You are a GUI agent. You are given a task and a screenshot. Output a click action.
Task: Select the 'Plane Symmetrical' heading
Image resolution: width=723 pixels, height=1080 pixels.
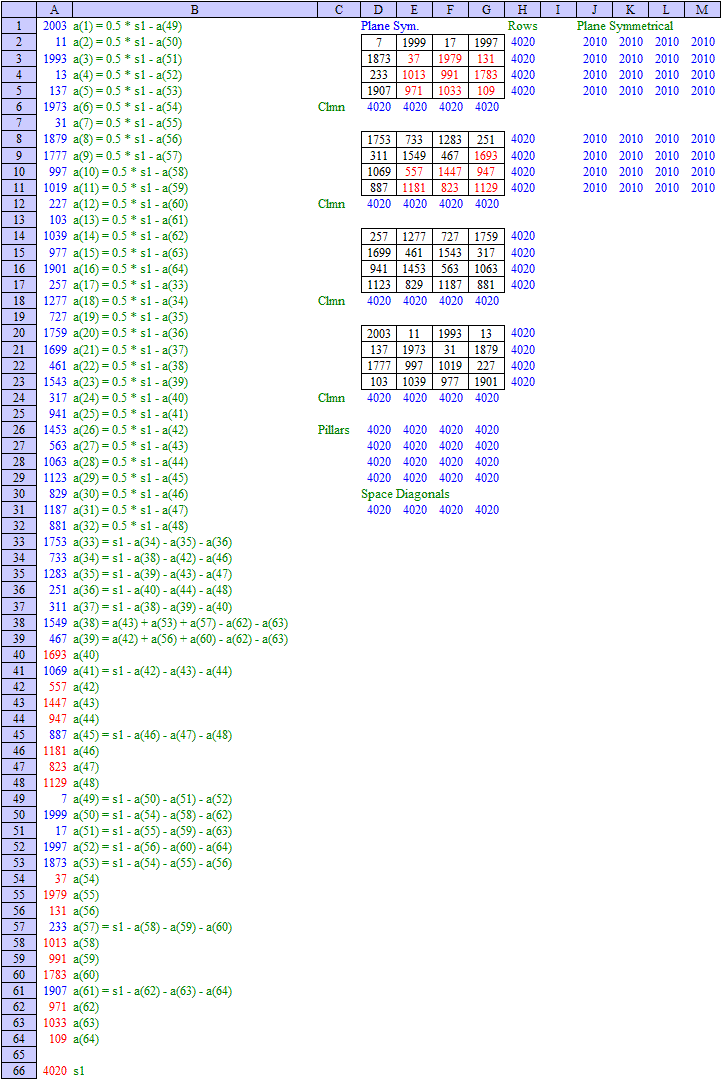coord(625,25)
